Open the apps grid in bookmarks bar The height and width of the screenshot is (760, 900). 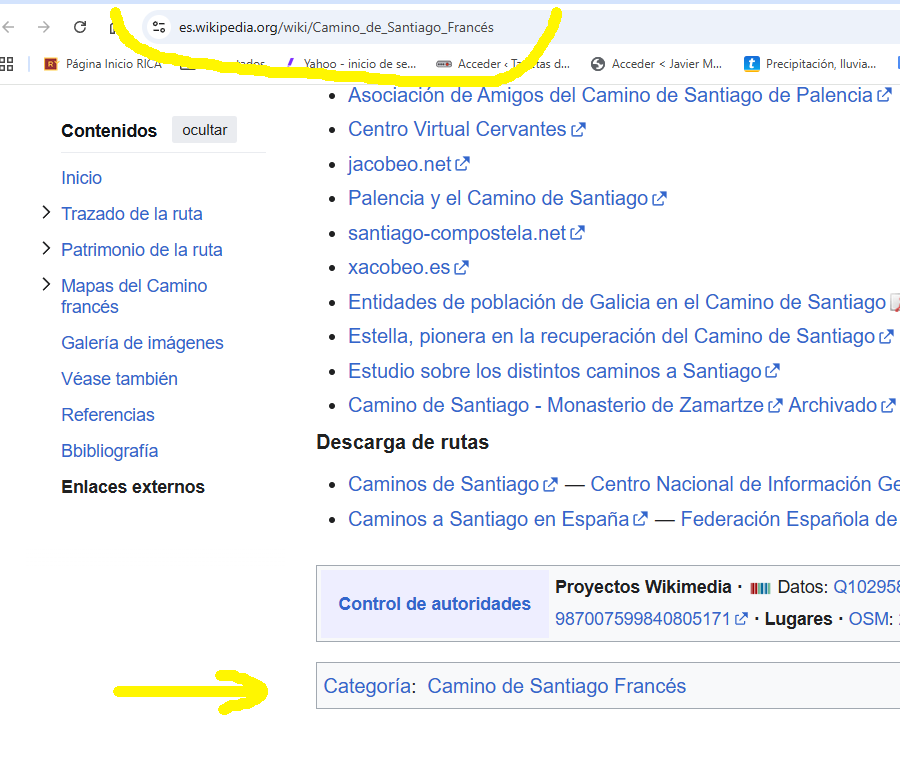7,64
